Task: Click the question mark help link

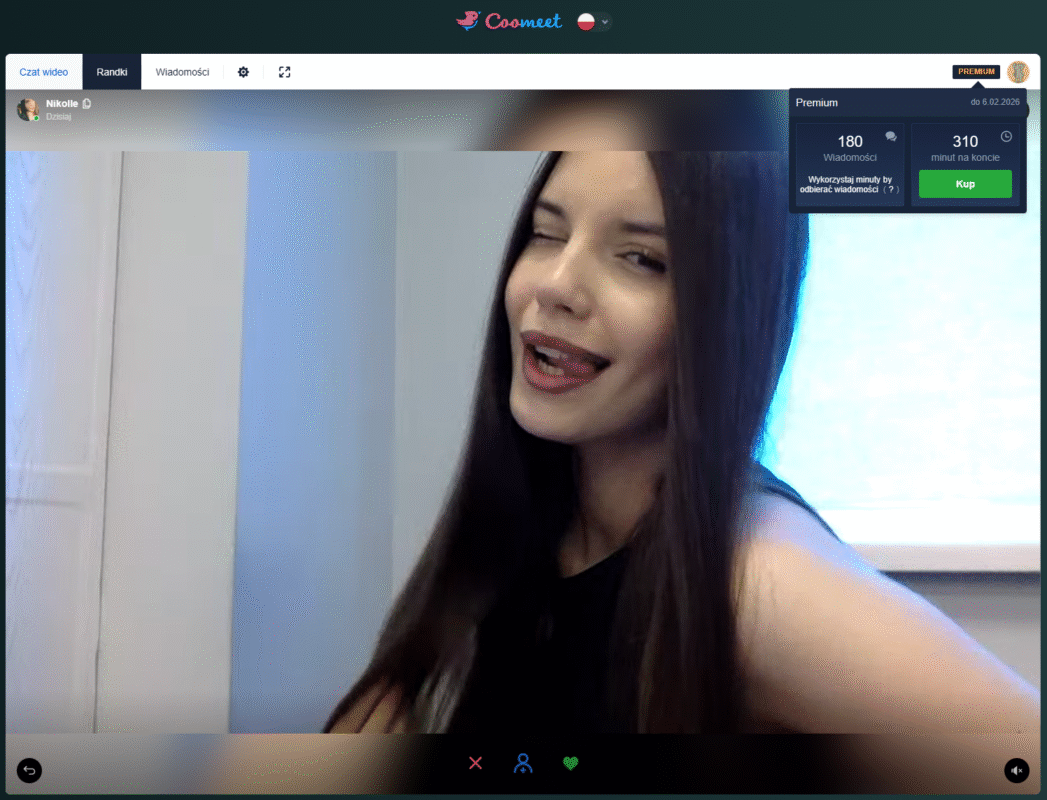Action: click(890, 189)
